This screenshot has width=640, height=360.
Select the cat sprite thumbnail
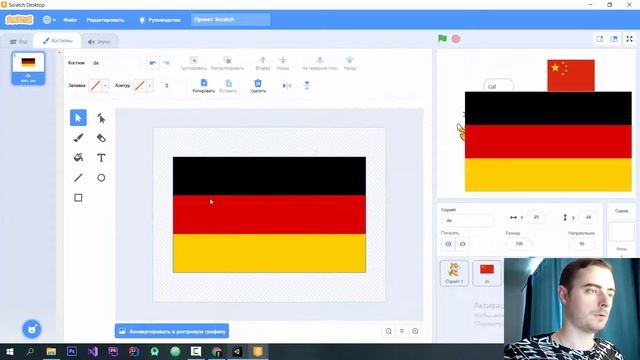(454, 273)
